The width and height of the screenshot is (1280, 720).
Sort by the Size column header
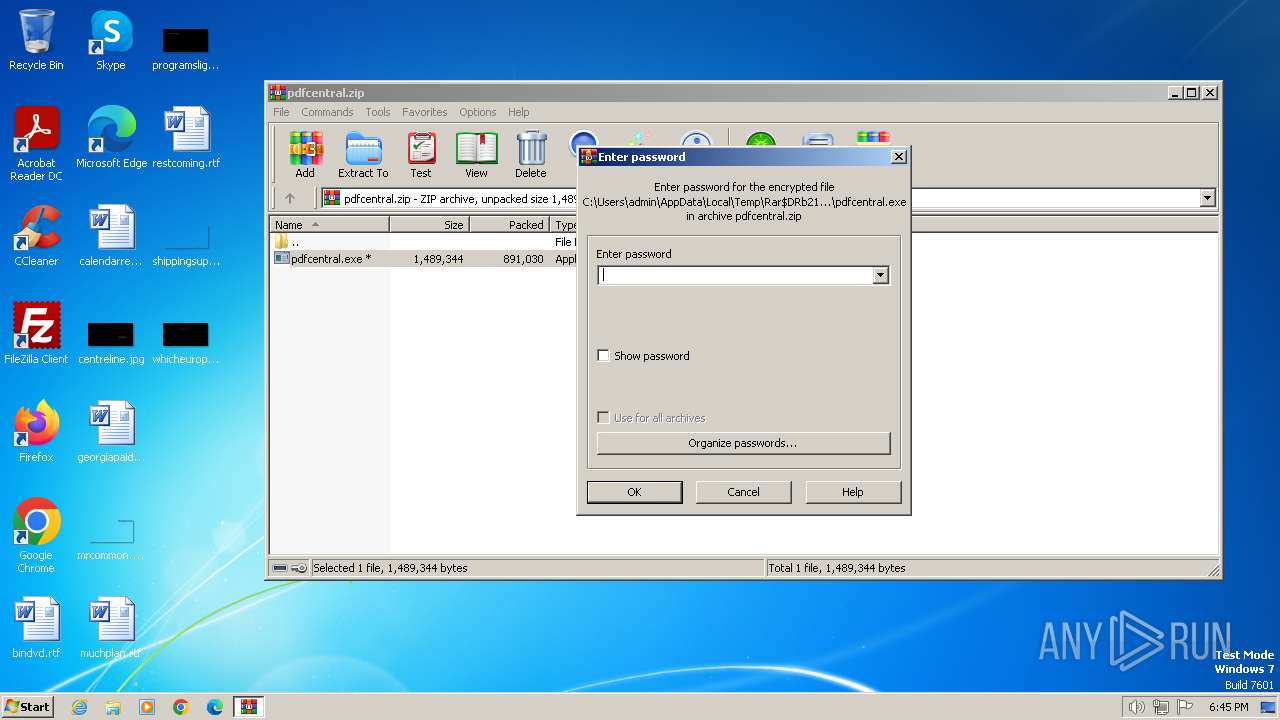click(430, 225)
